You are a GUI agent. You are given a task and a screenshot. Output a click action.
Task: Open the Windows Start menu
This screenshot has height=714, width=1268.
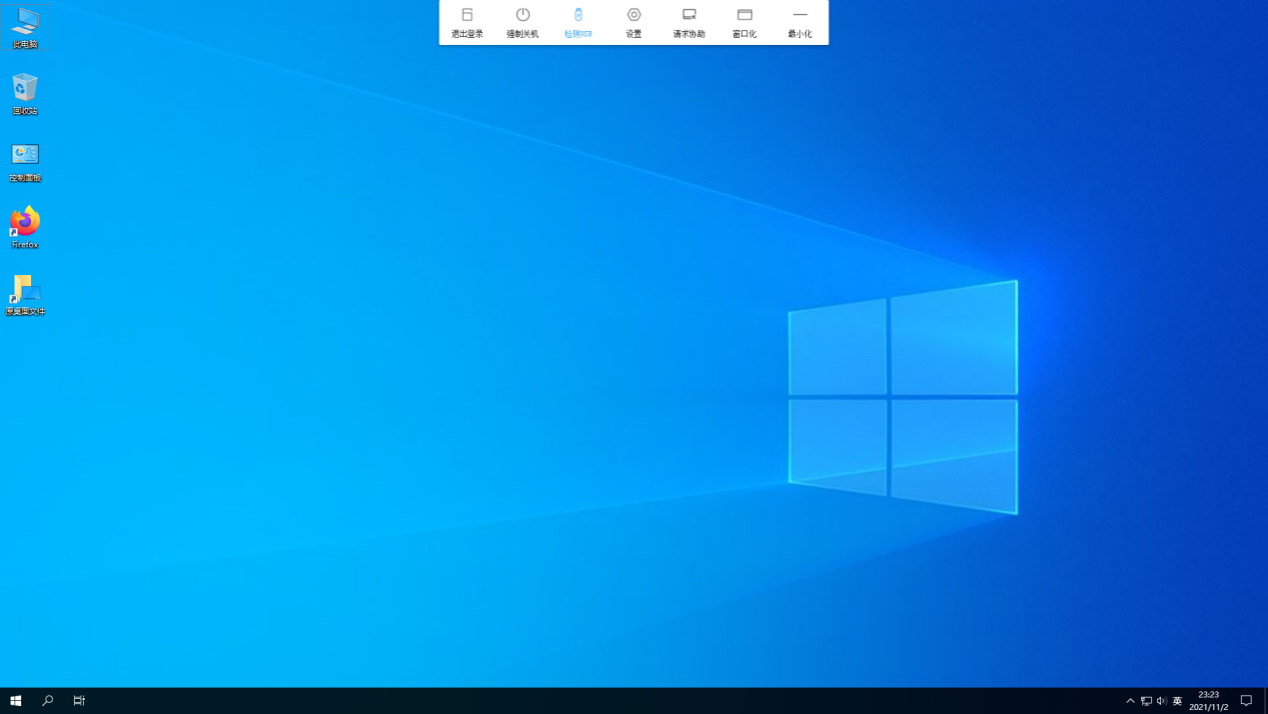click(16, 701)
